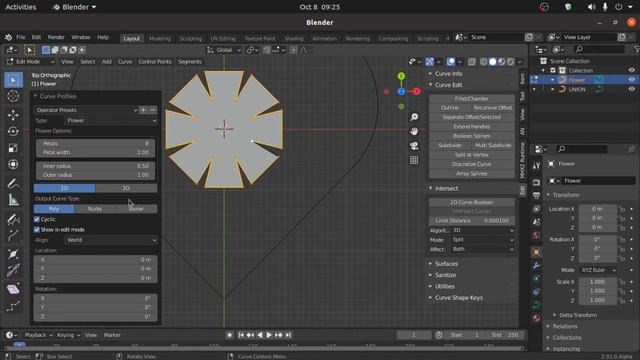Screen dimensions: 640x360
Task: Hide the UNION object in outliner
Action: click(631, 89)
